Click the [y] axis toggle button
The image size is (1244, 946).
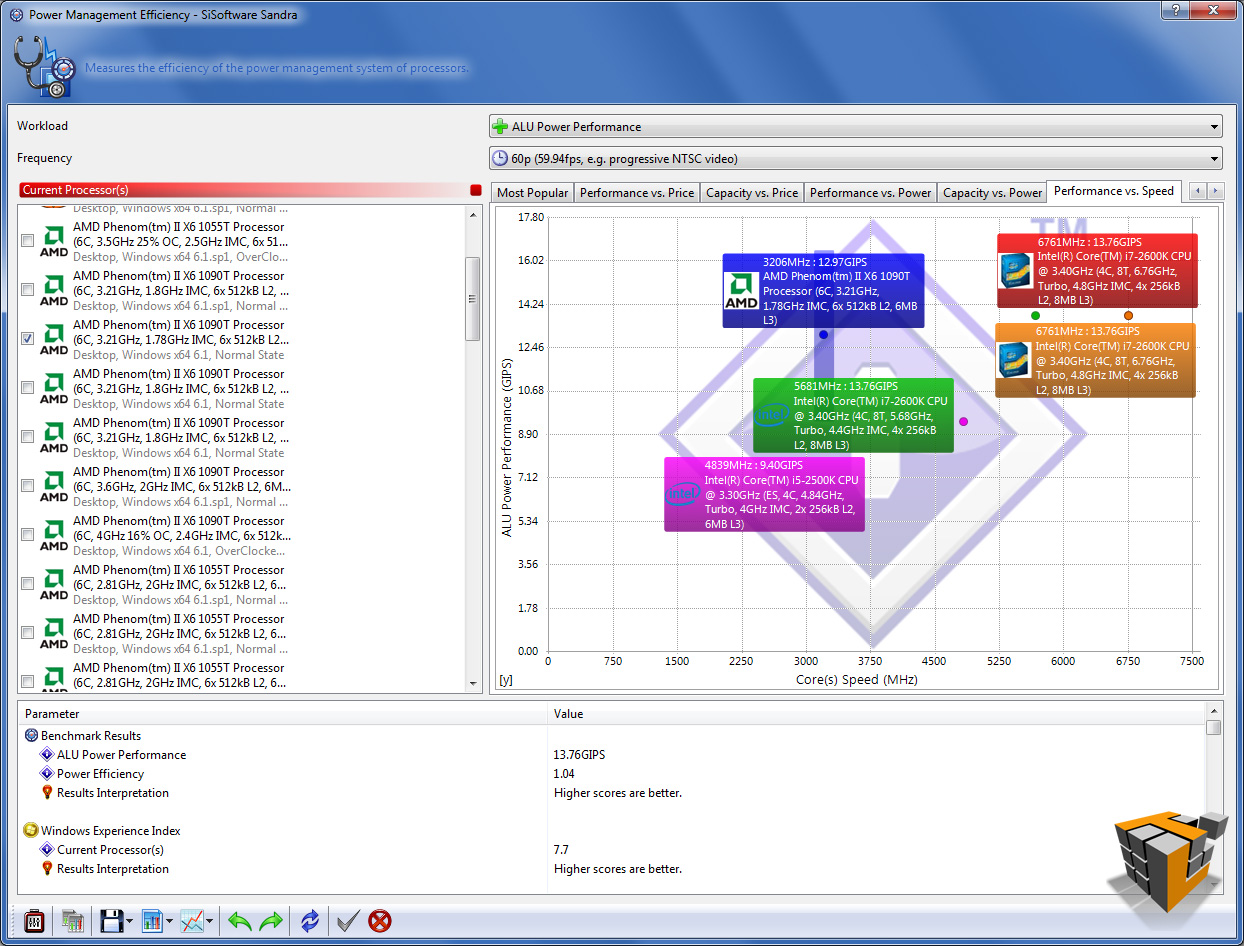coord(506,680)
